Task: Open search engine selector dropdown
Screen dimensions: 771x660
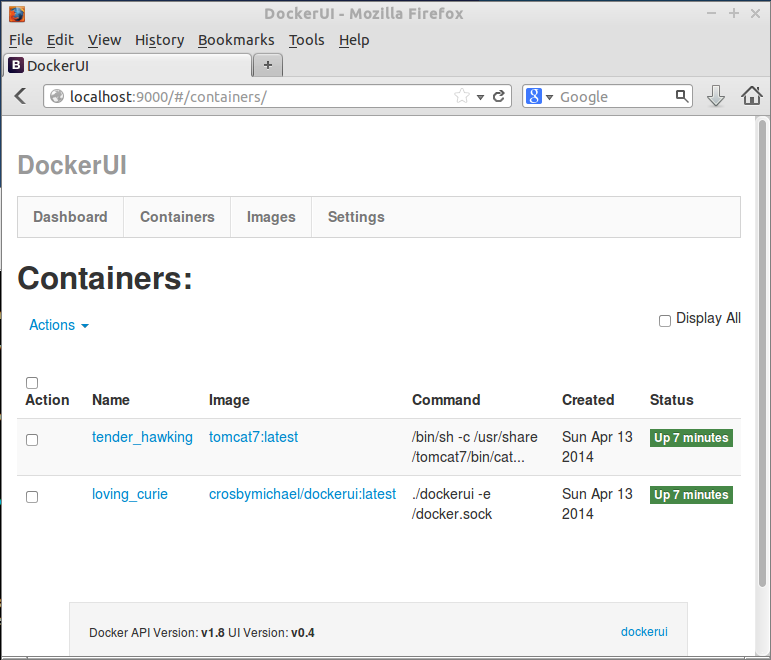Action: 550,97
